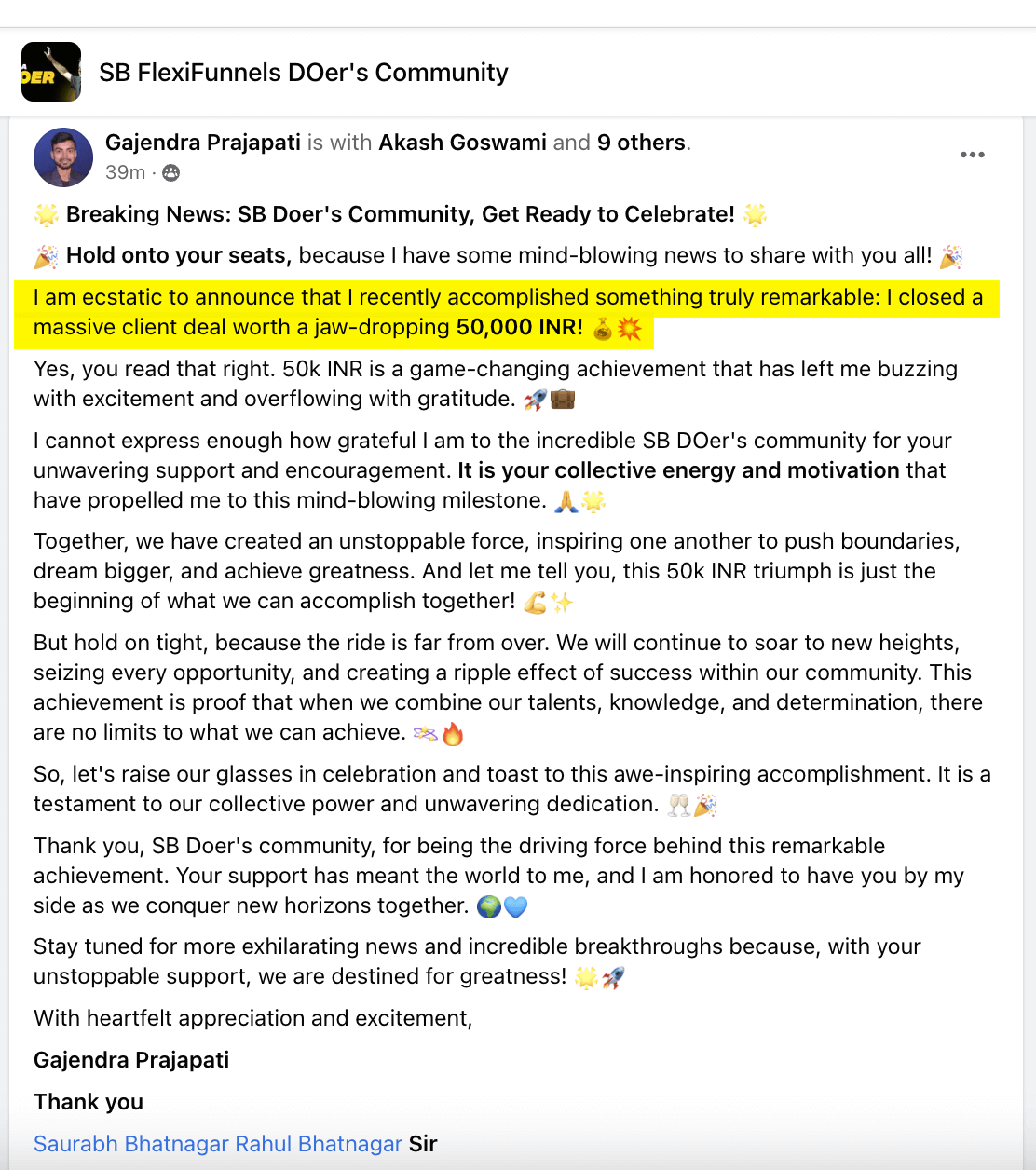Screen dimensions: 1036x1170
Task: Click the folded hands emoji after "milestone"
Action: tap(566, 502)
